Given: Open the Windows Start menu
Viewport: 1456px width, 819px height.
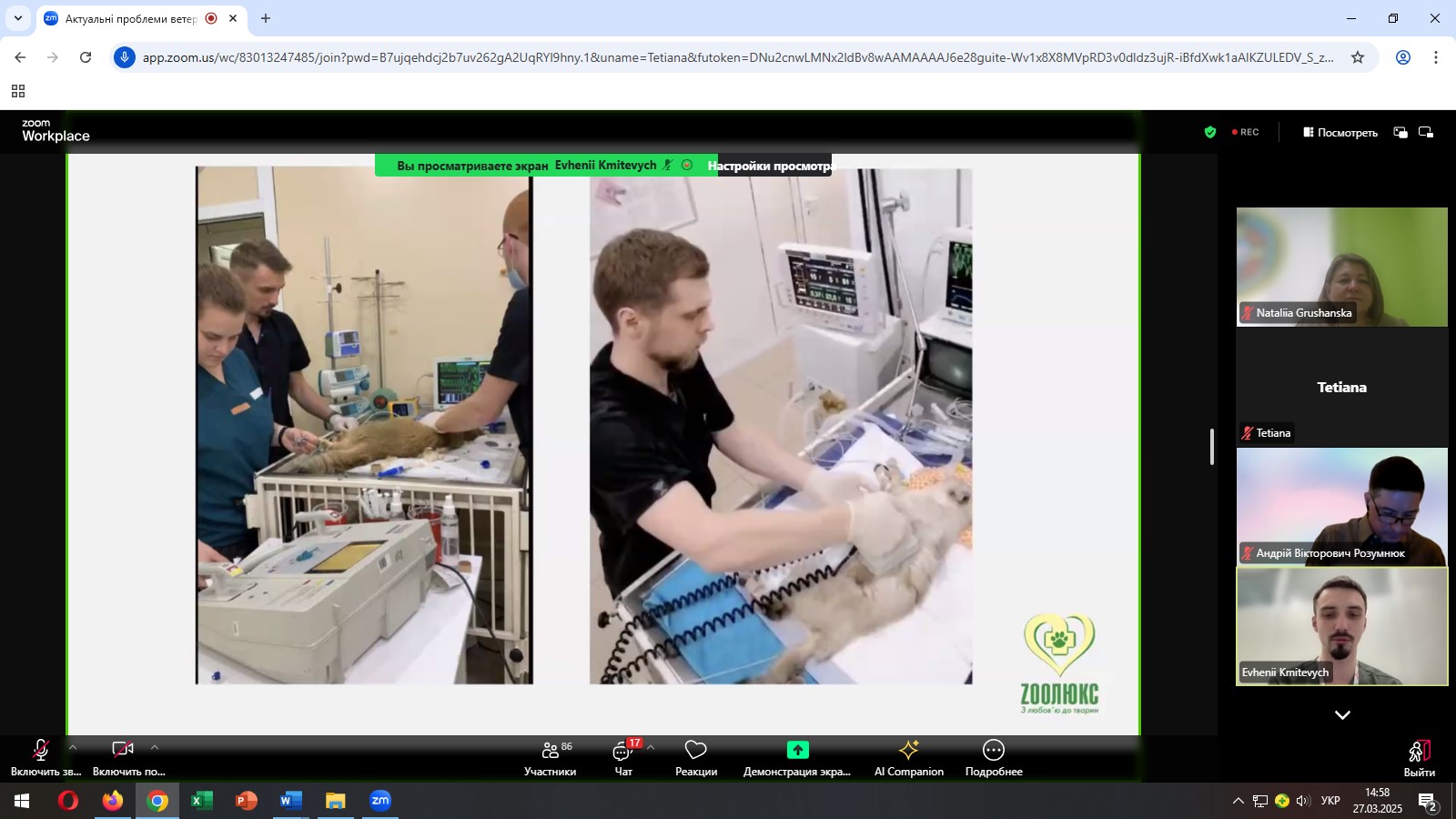Looking at the screenshot, I should [22, 801].
